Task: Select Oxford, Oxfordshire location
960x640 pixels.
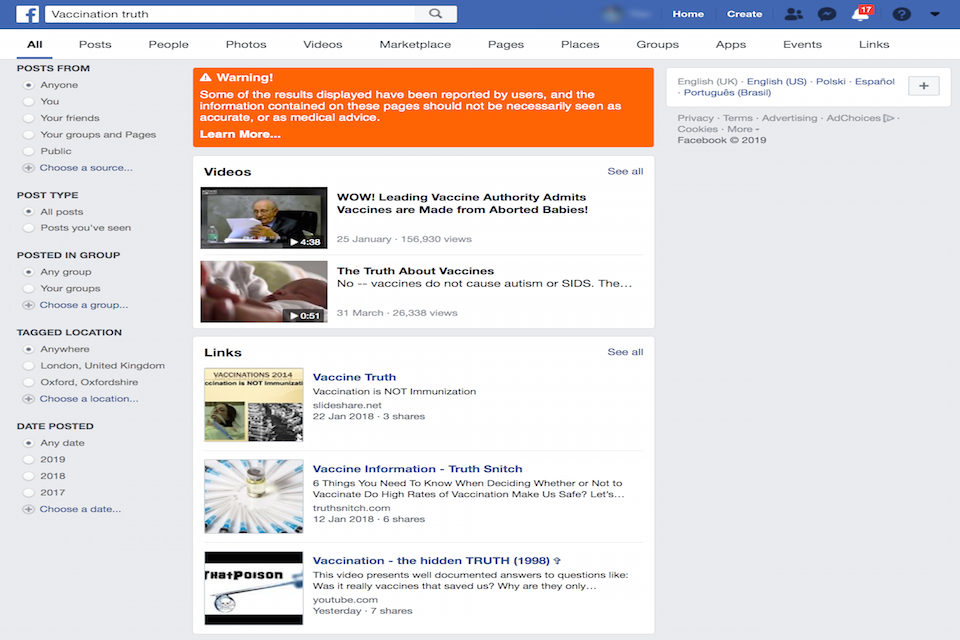Action: tap(28, 382)
